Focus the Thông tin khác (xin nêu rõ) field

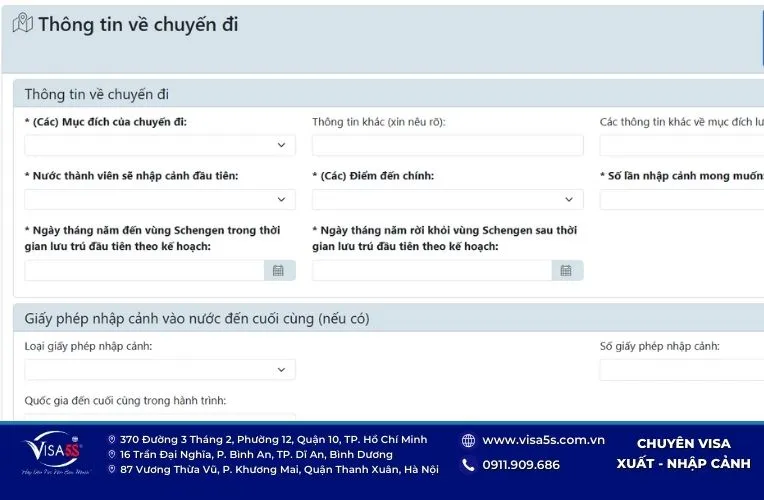click(x=447, y=145)
